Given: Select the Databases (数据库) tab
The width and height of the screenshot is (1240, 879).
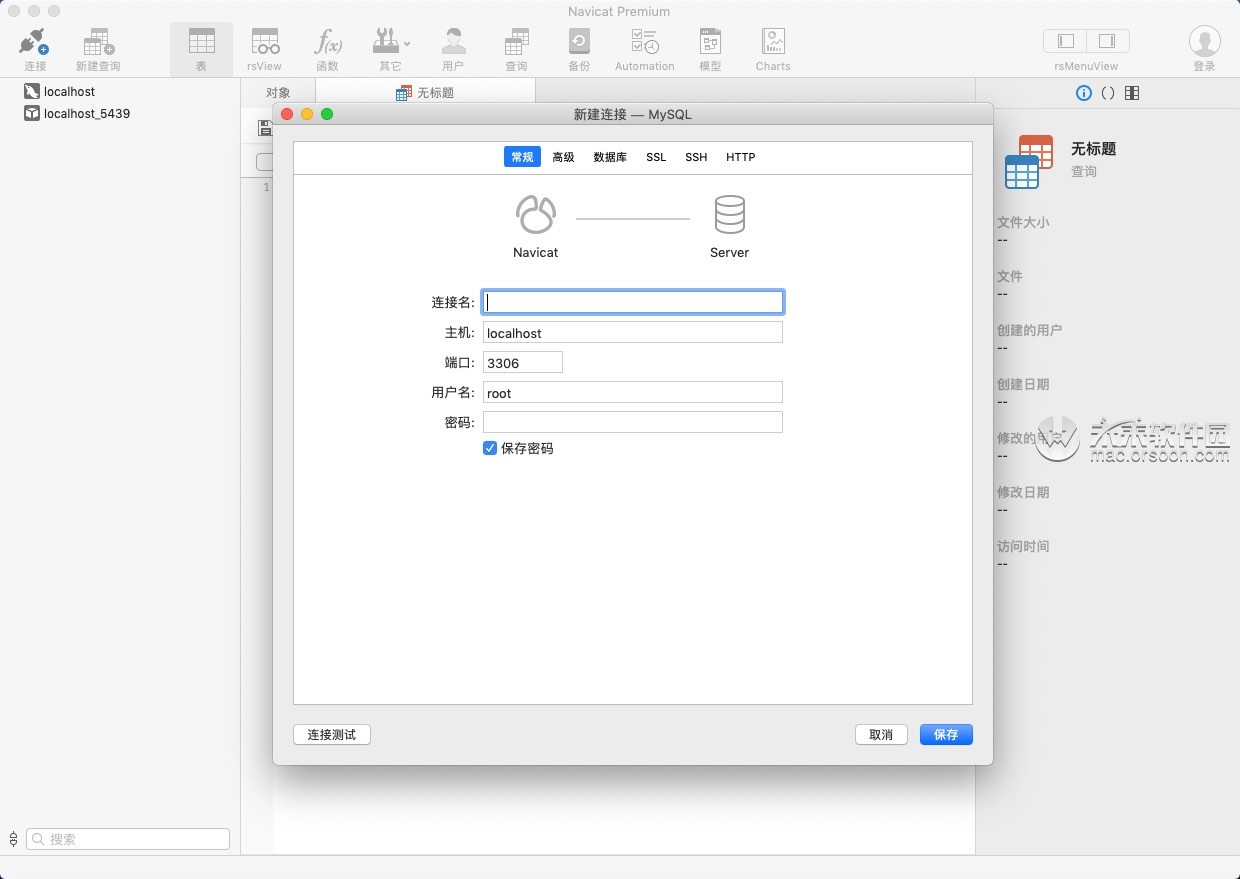Looking at the screenshot, I should point(610,157).
